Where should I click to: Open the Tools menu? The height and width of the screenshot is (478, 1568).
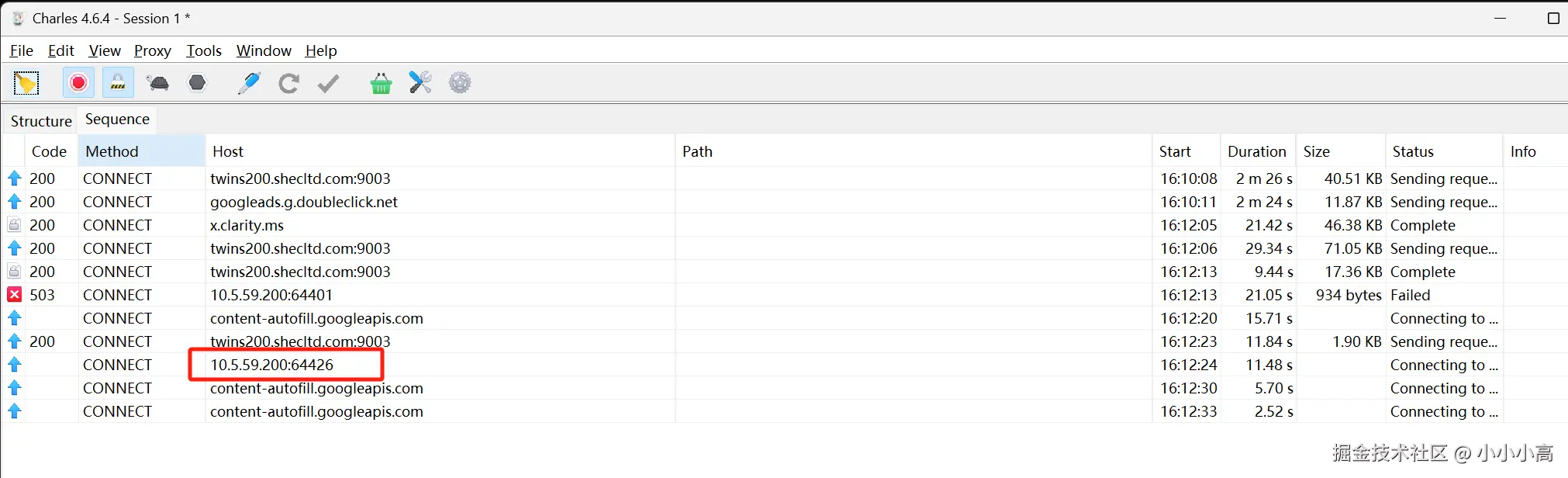204,51
